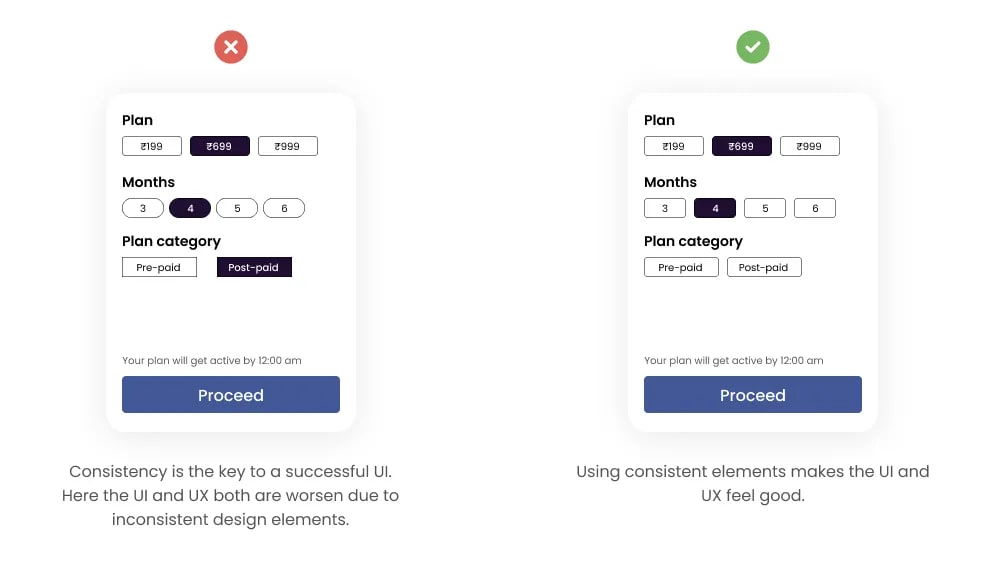Click Proceed button in the right card
1003x577 pixels.
pos(753,394)
